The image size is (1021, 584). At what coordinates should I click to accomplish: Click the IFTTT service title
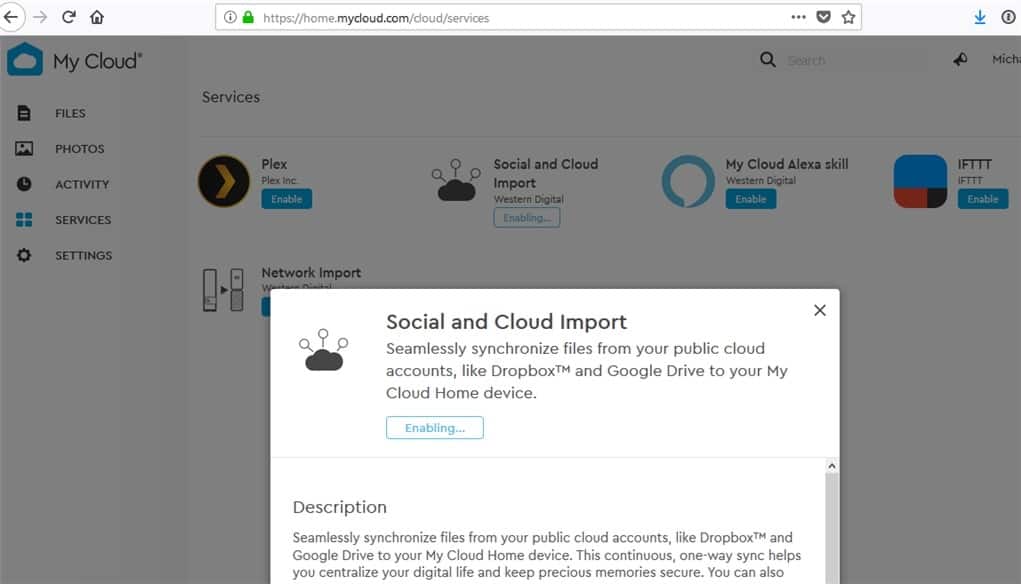pyautogui.click(x=975, y=164)
